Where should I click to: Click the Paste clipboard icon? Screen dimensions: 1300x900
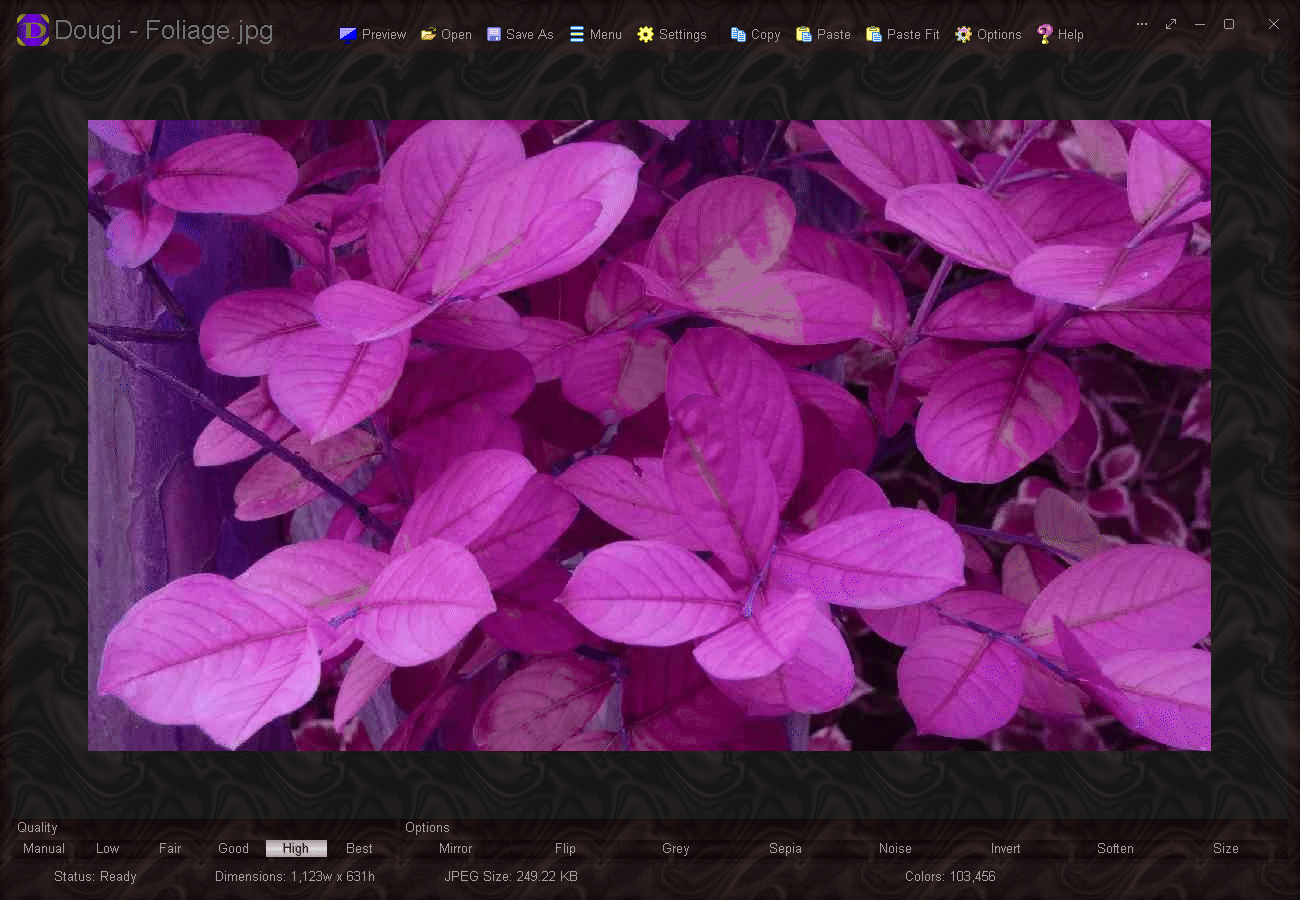(x=804, y=34)
